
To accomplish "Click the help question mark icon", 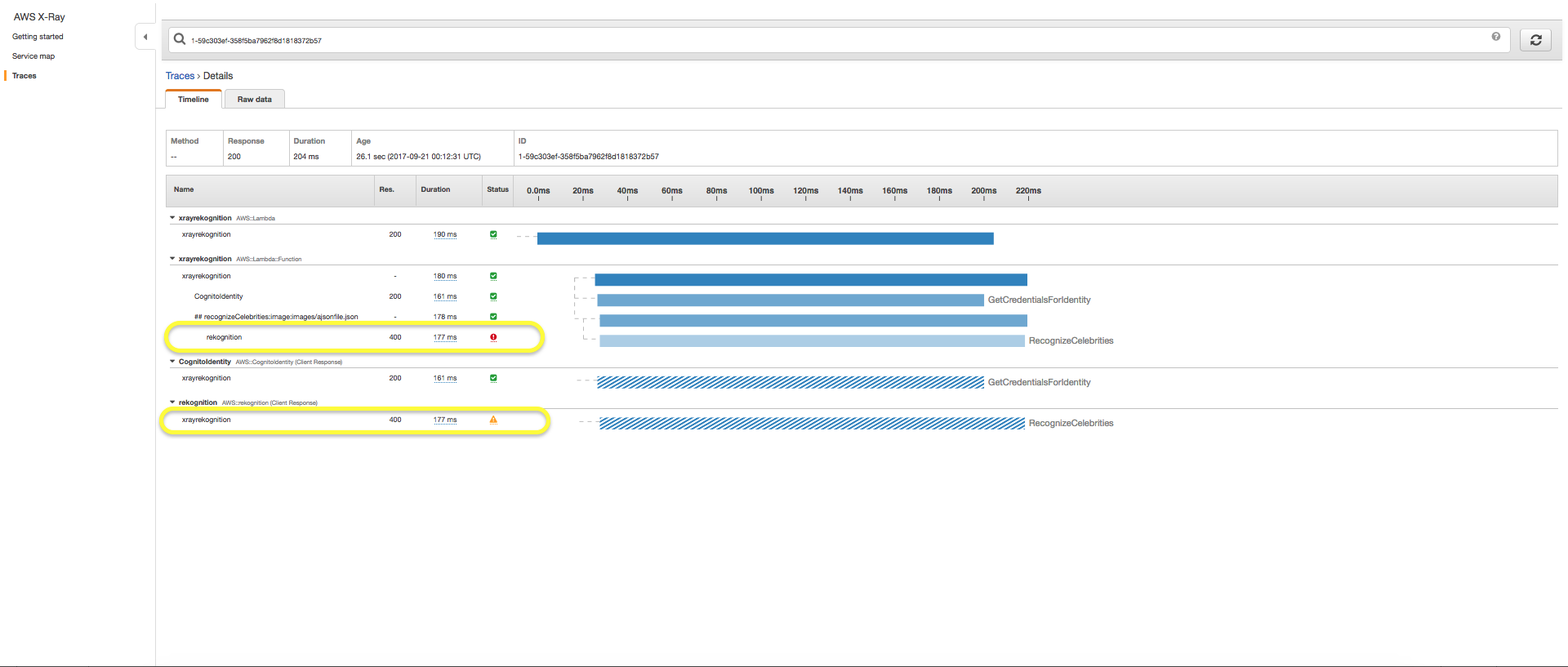I will tap(1495, 37).
